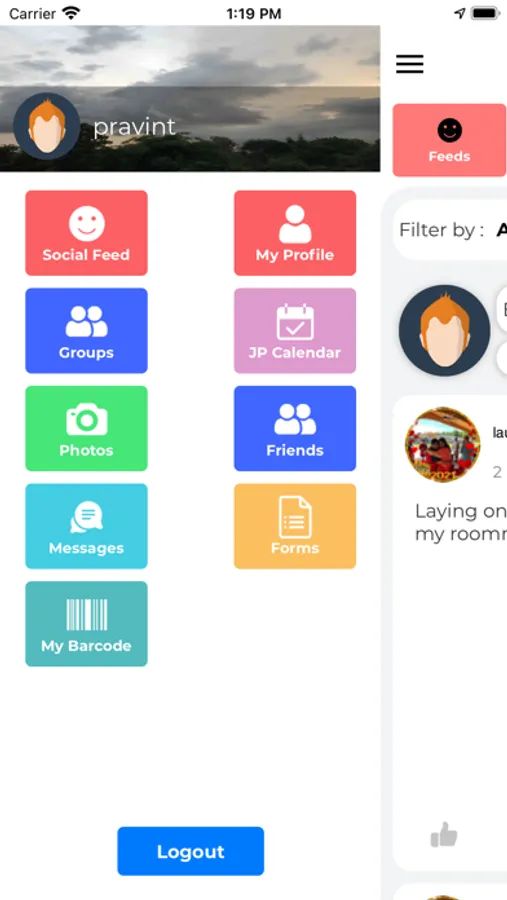Image resolution: width=507 pixels, height=900 pixels.
Task: Like the post with thumbs-up icon
Action: click(444, 835)
